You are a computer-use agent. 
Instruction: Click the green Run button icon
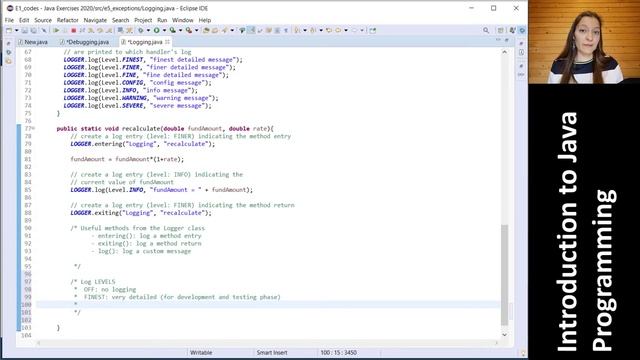[x=157, y=30]
